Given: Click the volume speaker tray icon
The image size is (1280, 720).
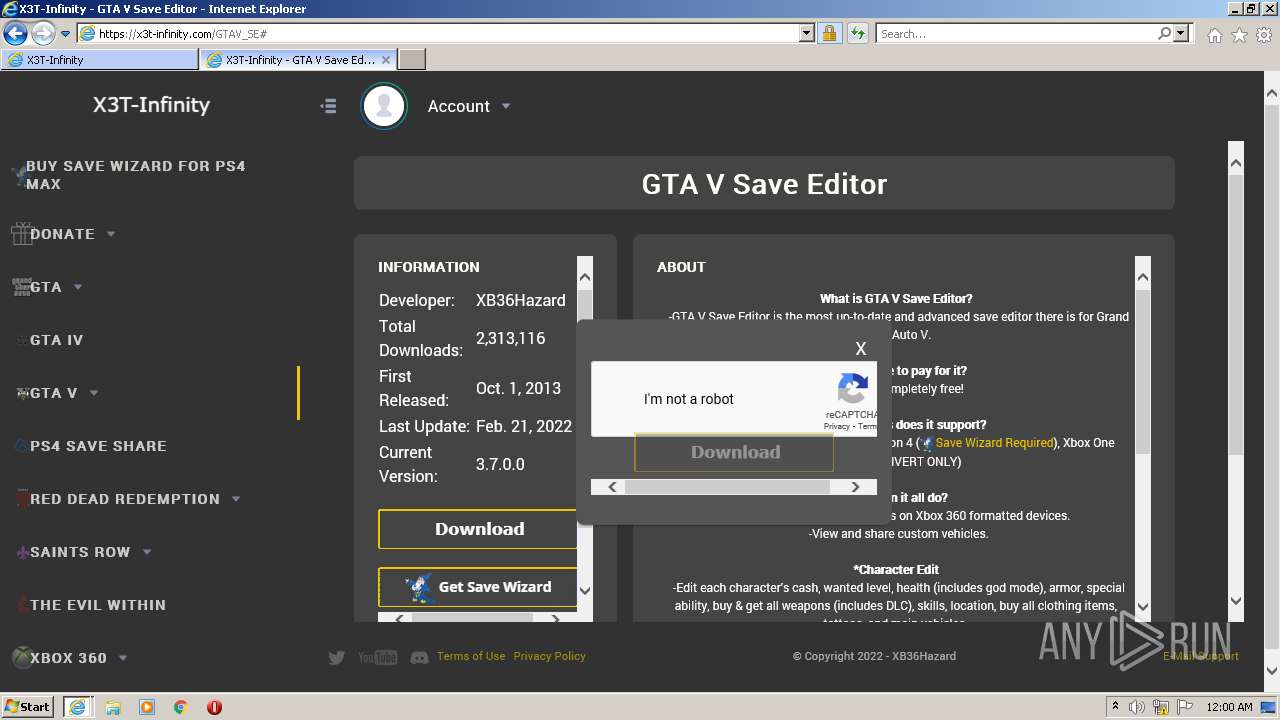Looking at the screenshot, I should [1137, 707].
